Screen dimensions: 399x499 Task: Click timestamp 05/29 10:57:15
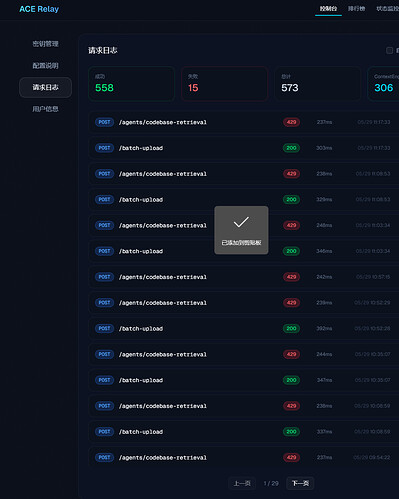click(373, 277)
